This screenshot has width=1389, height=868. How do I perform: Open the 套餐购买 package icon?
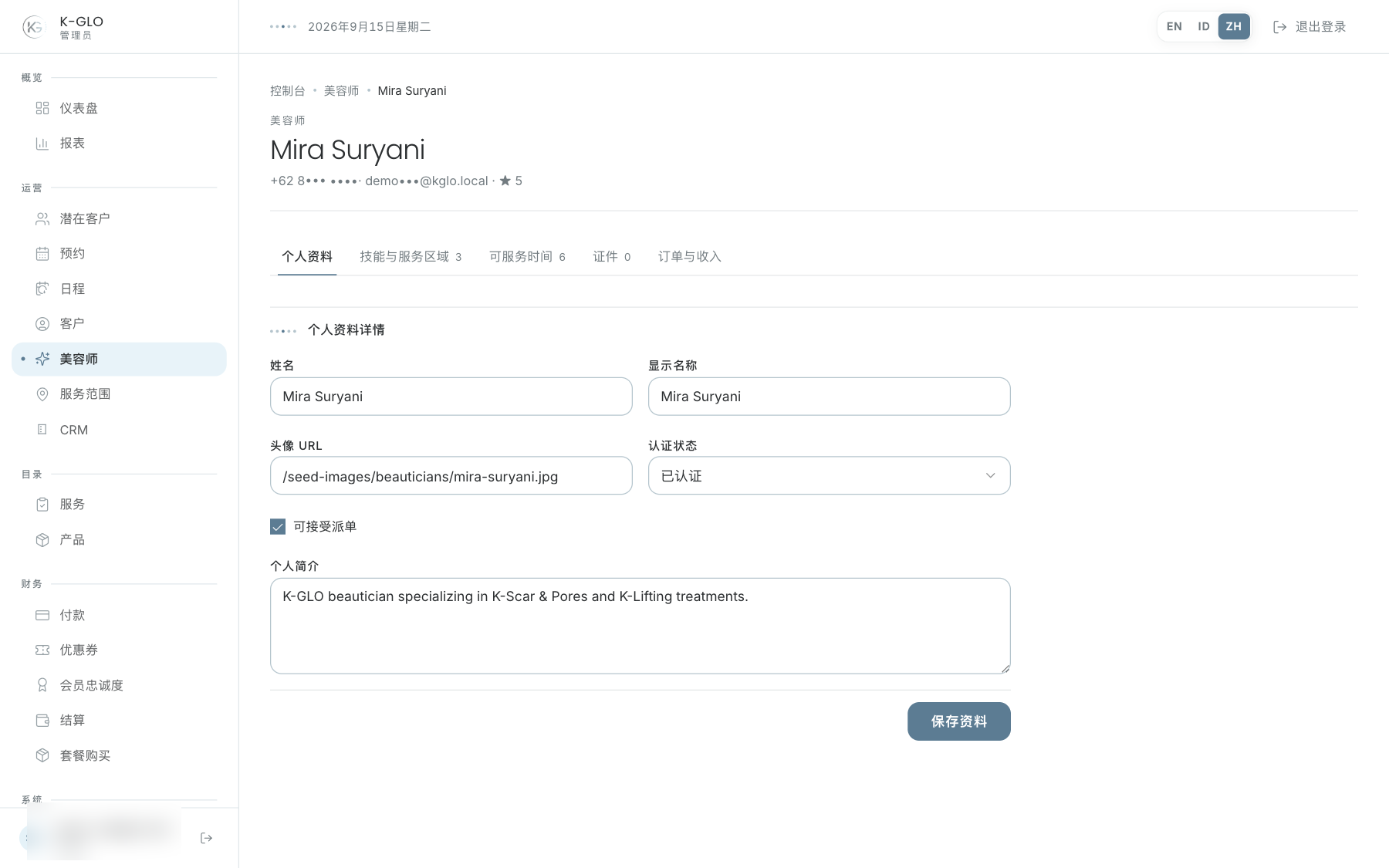42,755
